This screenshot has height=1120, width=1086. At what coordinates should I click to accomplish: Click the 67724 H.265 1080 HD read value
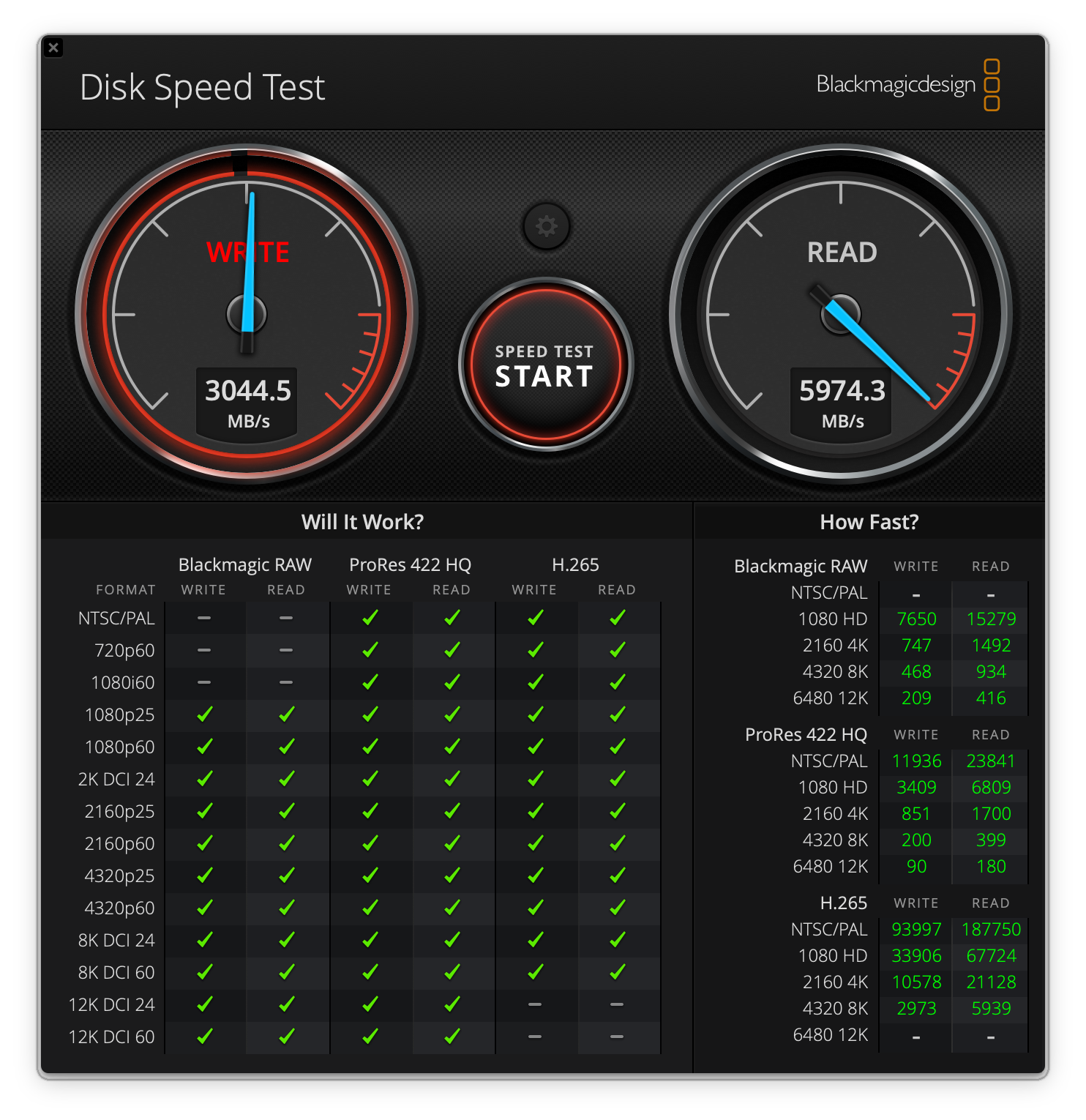tap(991, 956)
